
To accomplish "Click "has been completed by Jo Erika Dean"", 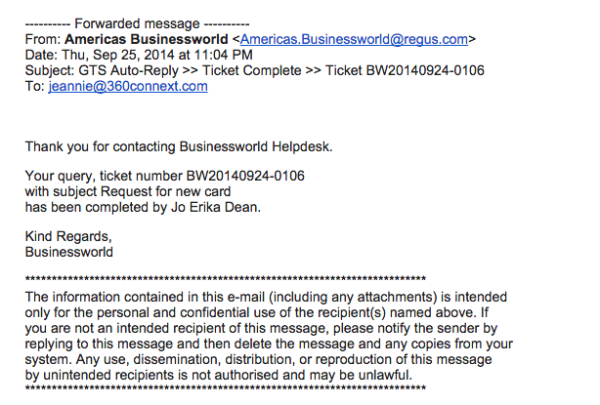I will [x=145, y=207].
